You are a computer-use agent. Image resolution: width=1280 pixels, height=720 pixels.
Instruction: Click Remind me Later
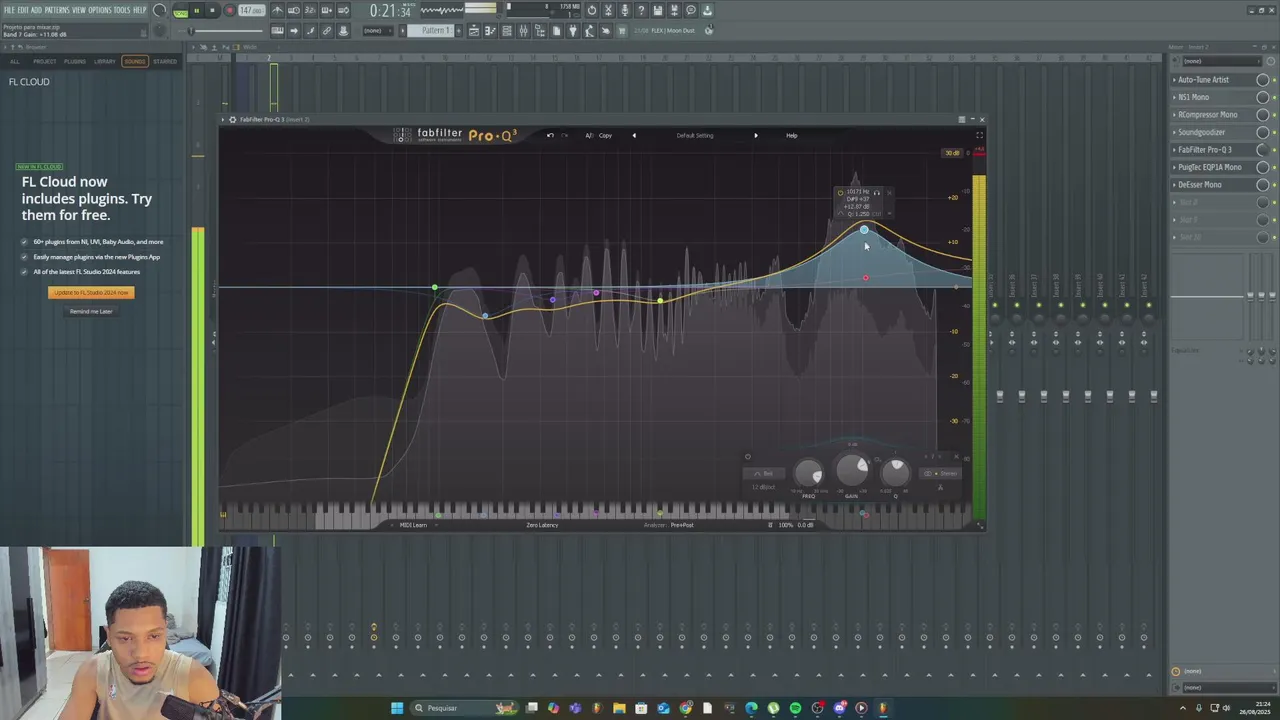91,311
